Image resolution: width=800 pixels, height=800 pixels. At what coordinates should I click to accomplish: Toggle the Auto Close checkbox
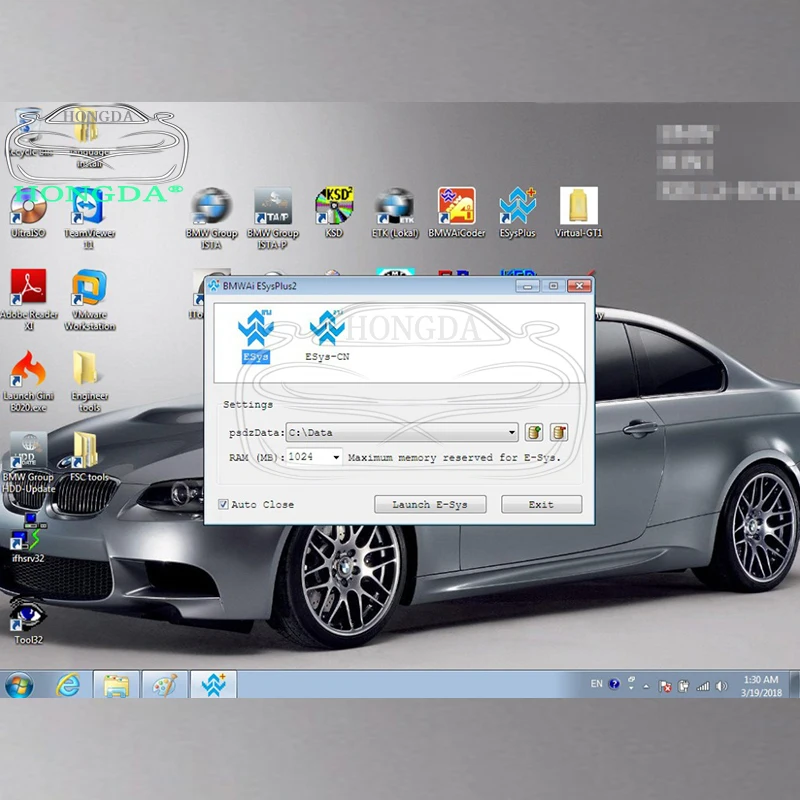coord(223,504)
